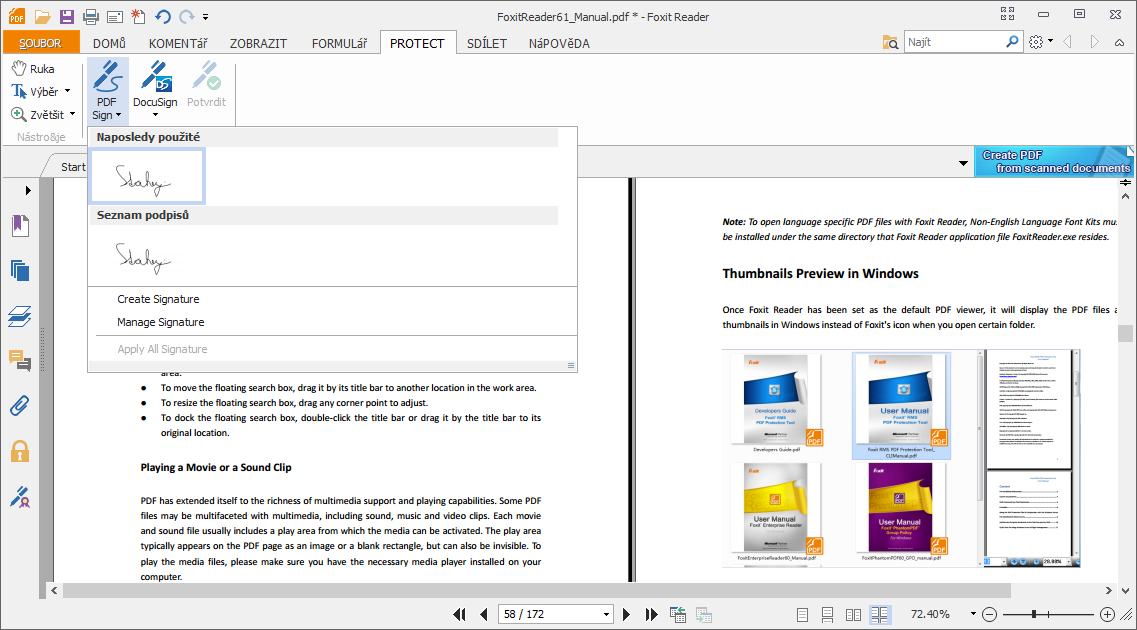The height and width of the screenshot is (630, 1137).
Task: Undo the last action
Action: 163,16
